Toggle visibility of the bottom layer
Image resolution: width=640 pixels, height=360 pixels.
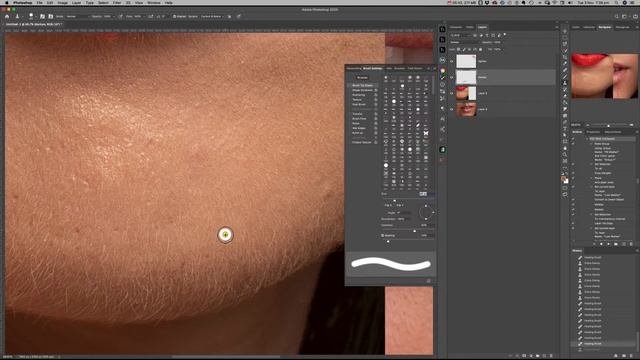point(452,109)
